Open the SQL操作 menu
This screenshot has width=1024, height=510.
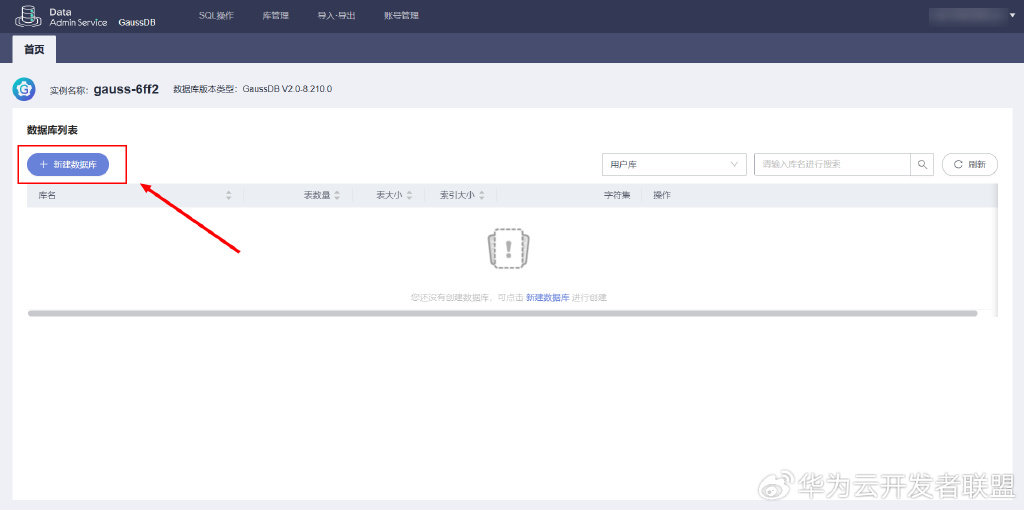pos(216,16)
